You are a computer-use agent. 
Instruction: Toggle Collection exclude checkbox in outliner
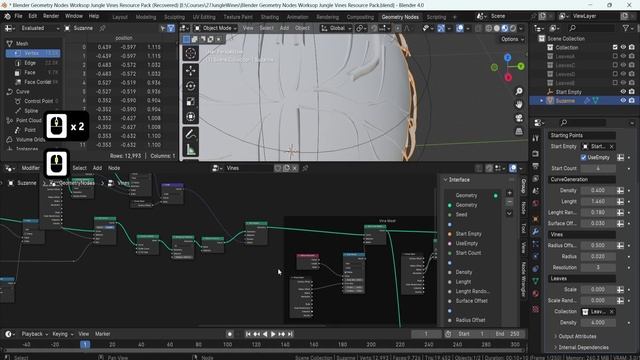[615, 47]
